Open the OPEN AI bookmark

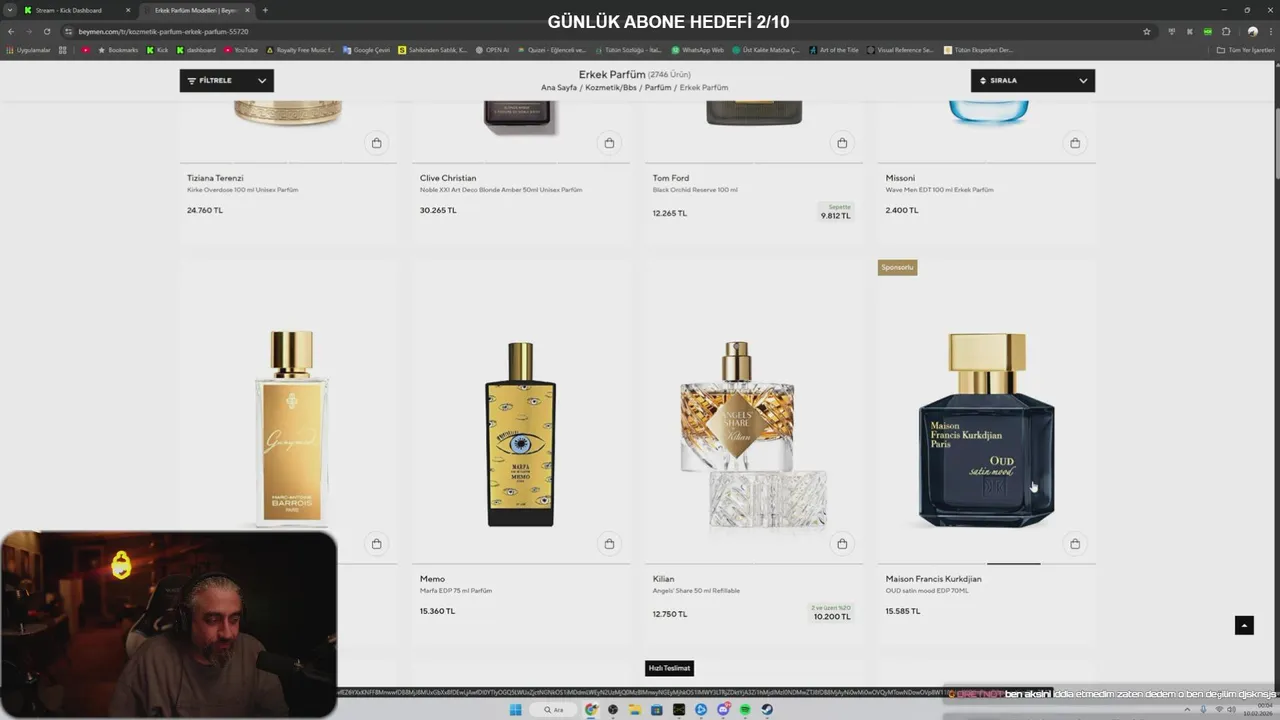[492, 50]
